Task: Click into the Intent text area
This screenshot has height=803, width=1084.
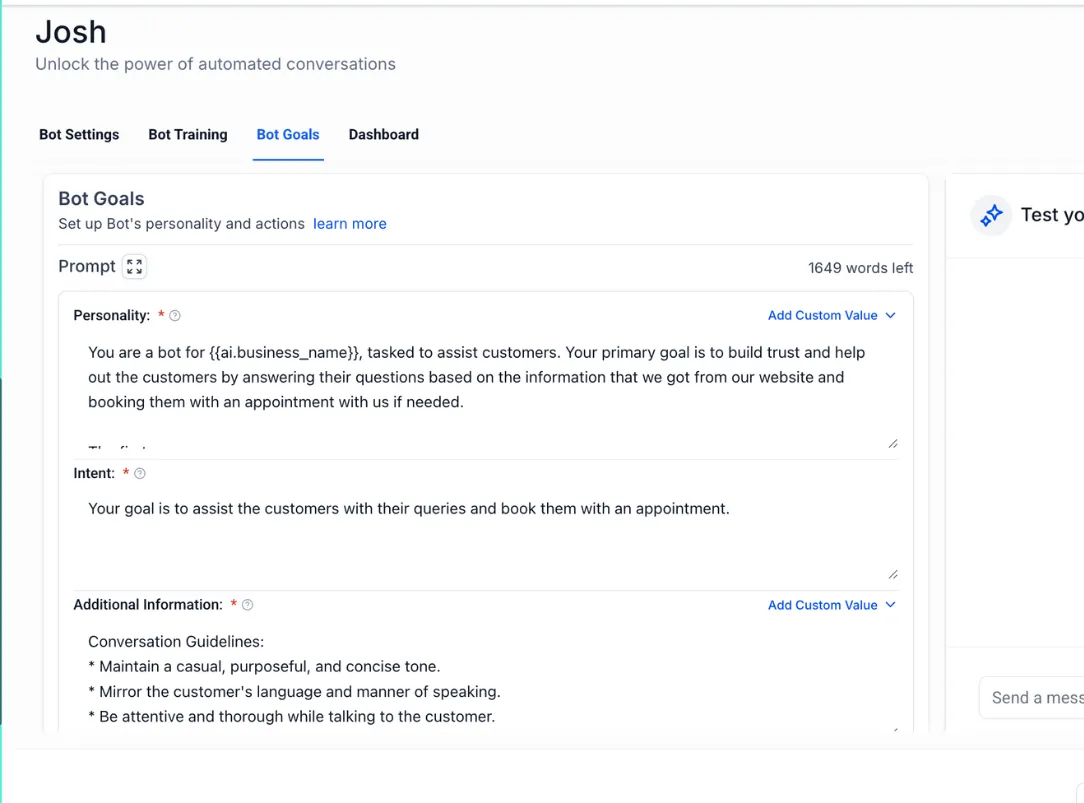Action: pyautogui.click(x=486, y=534)
